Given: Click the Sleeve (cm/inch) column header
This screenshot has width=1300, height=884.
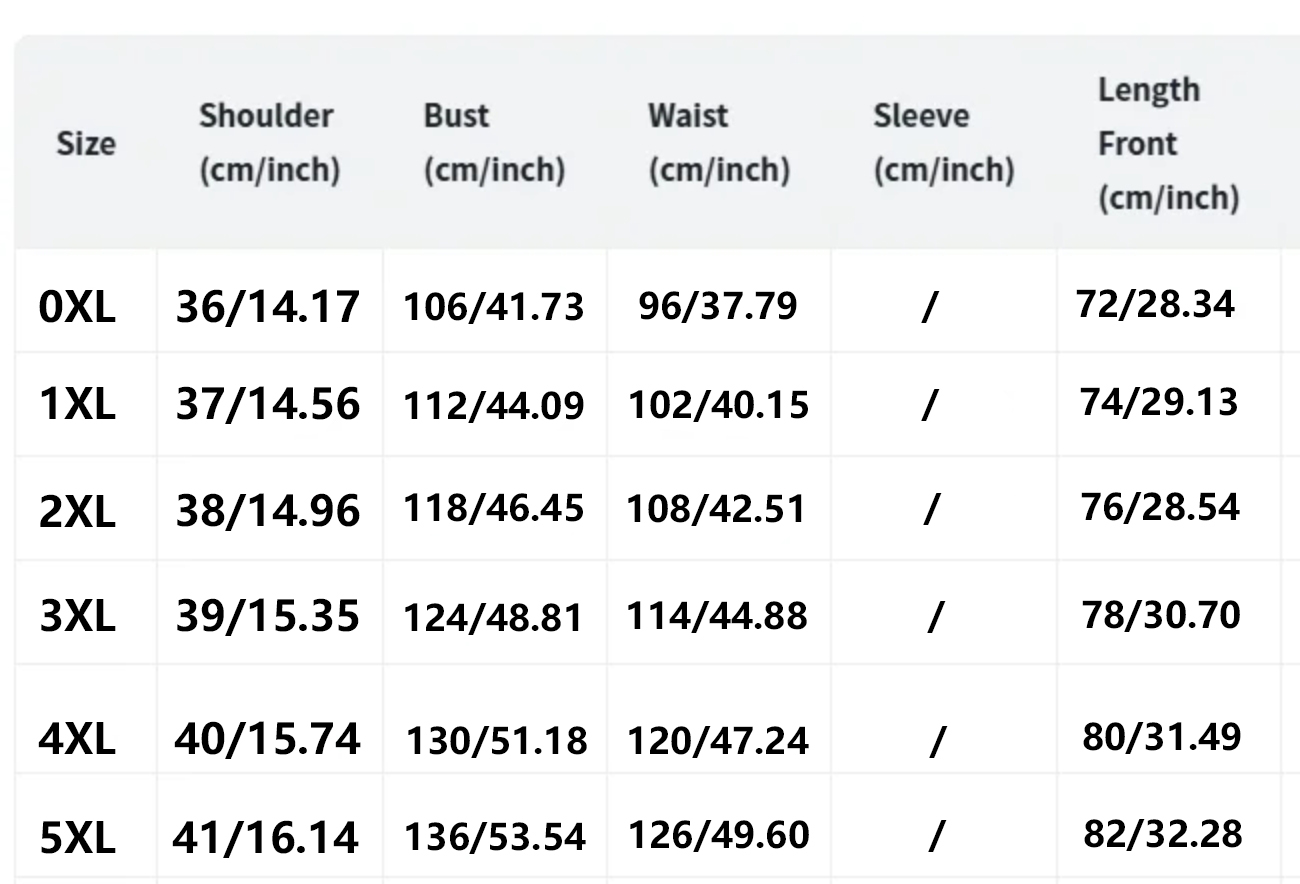Looking at the screenshot, I should tap(943, 143).
